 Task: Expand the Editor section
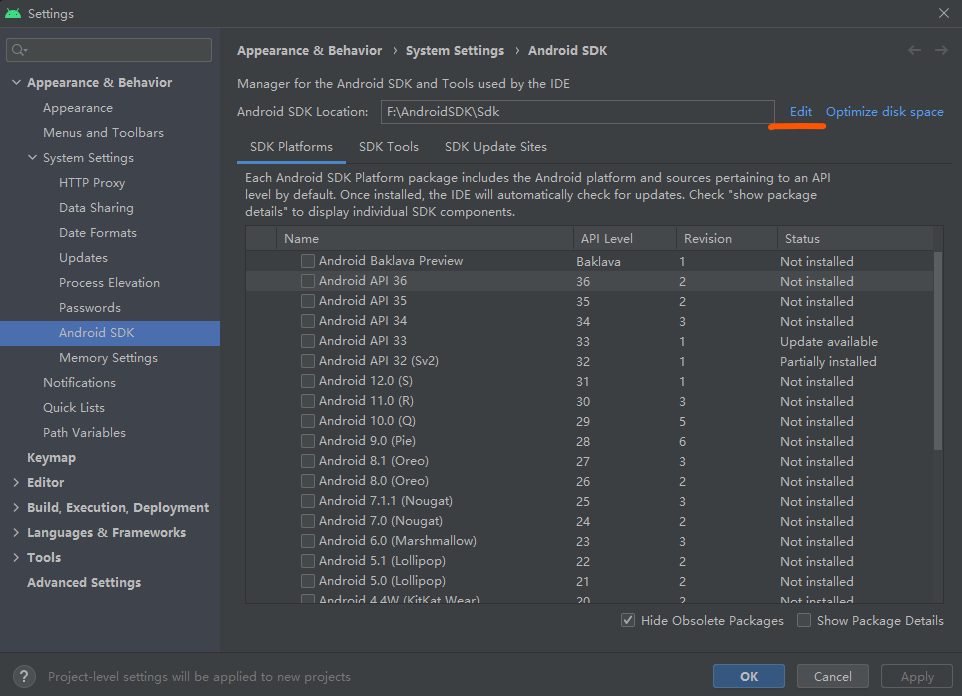17,482
